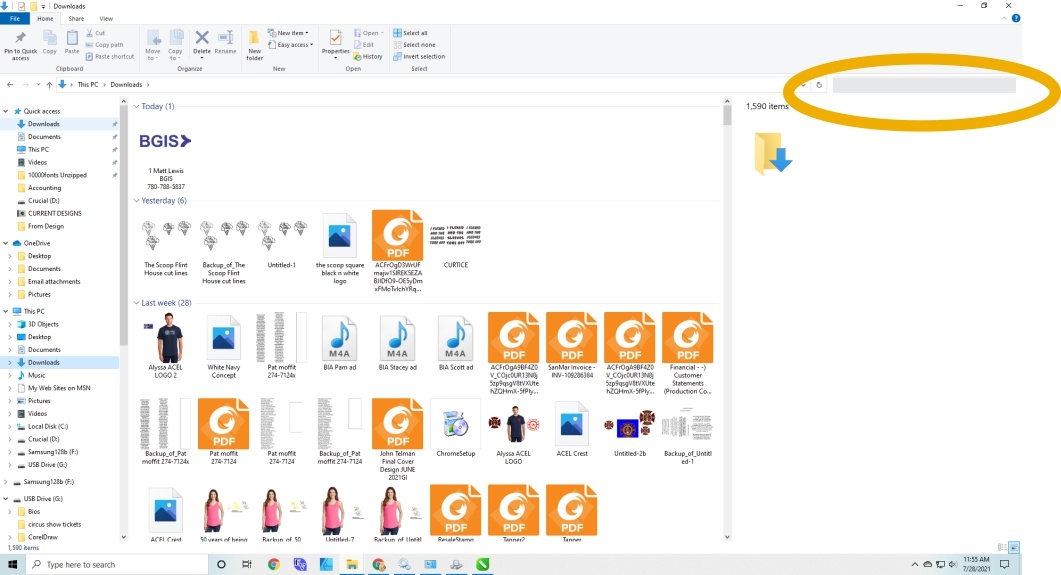
Task: Click the Windows Start button
Action: [x=12, y=564]
